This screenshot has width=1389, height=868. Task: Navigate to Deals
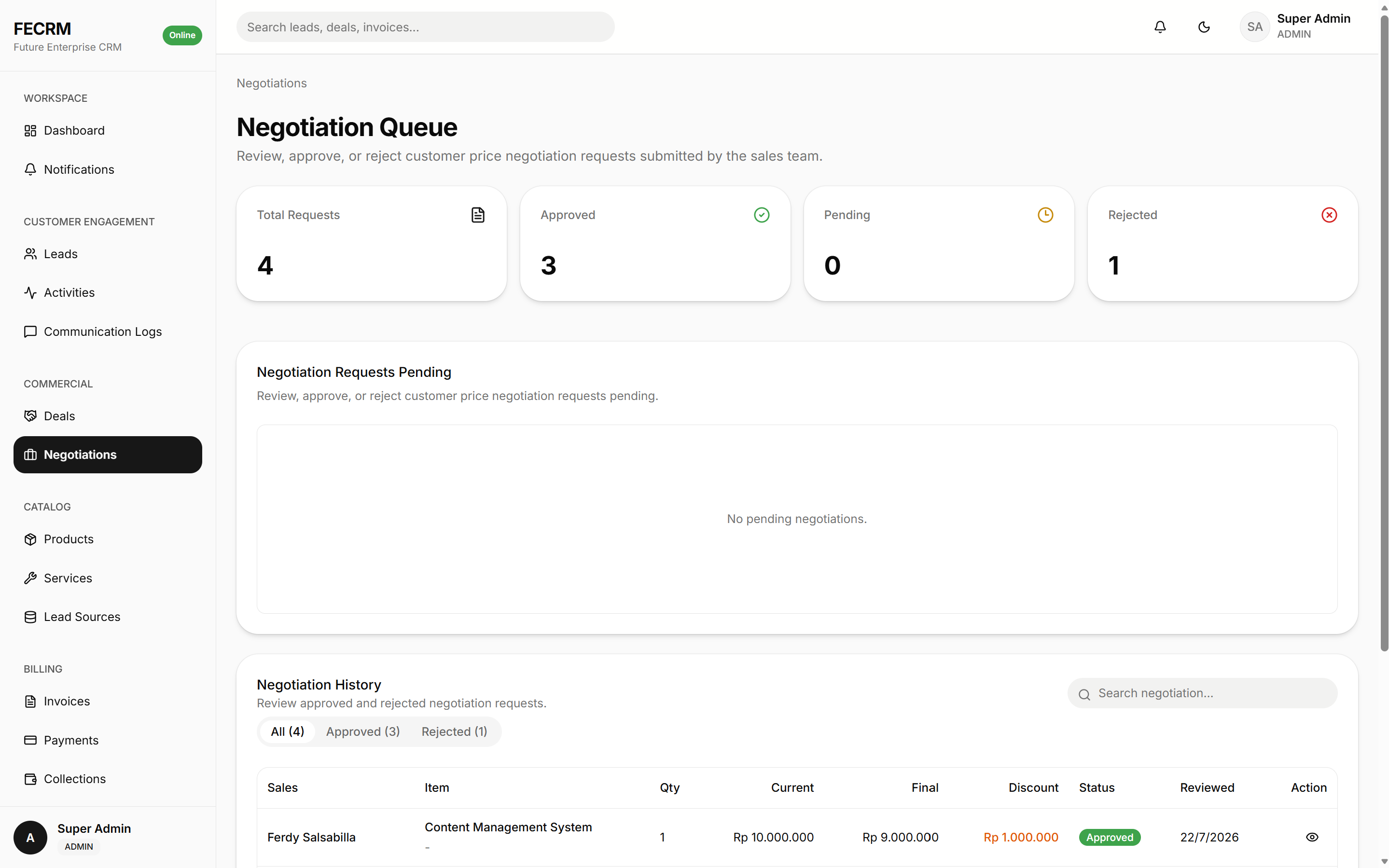108,415
